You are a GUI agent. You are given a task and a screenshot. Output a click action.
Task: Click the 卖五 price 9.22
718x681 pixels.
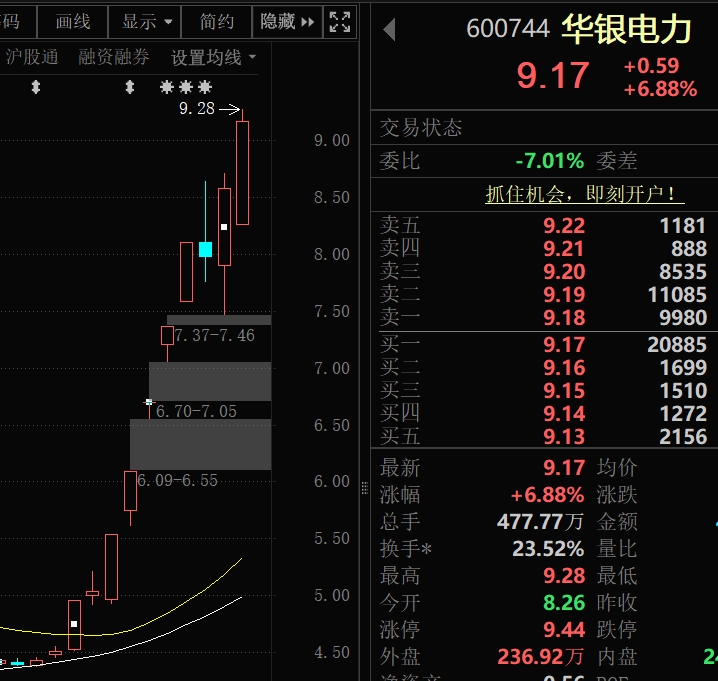564,226
